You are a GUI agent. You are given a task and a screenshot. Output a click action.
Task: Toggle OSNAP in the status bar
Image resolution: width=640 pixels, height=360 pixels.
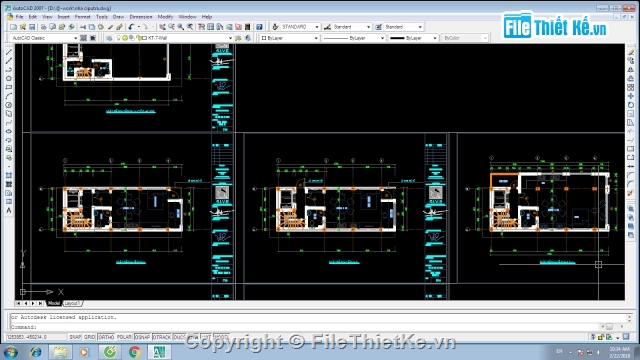[142, 337]
